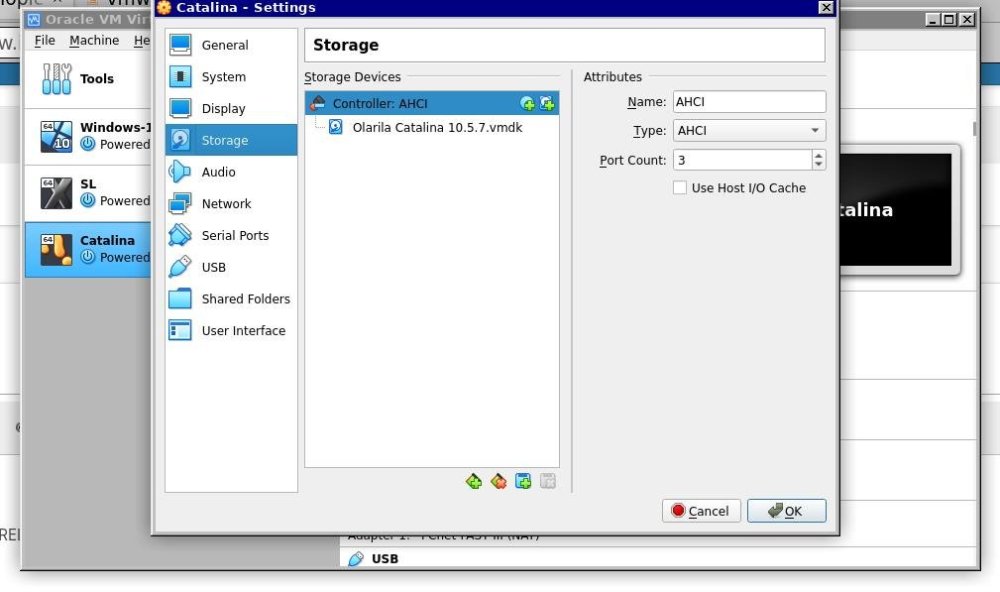The image size is (1000, 592).
Task: Open the User Interface settings category
Action: [231, 330]
